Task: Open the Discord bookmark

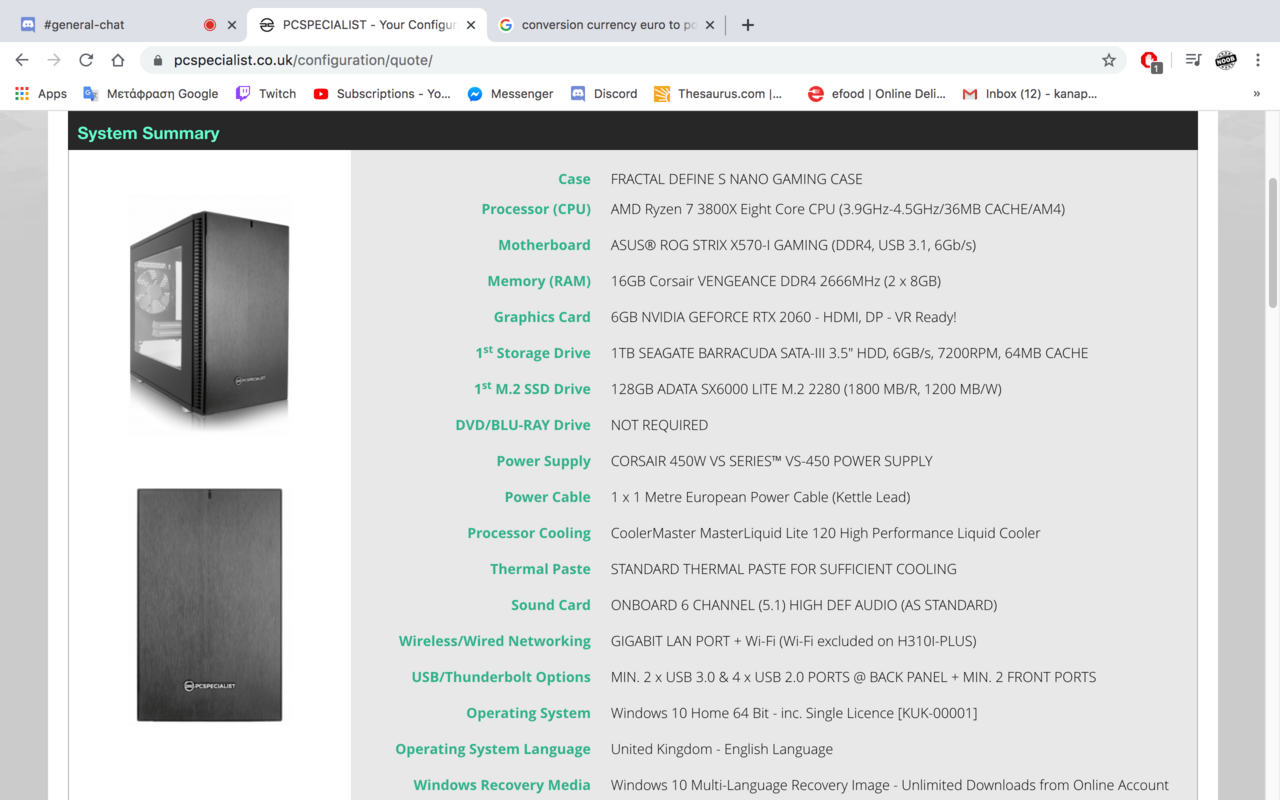Action: coord(604,93)
